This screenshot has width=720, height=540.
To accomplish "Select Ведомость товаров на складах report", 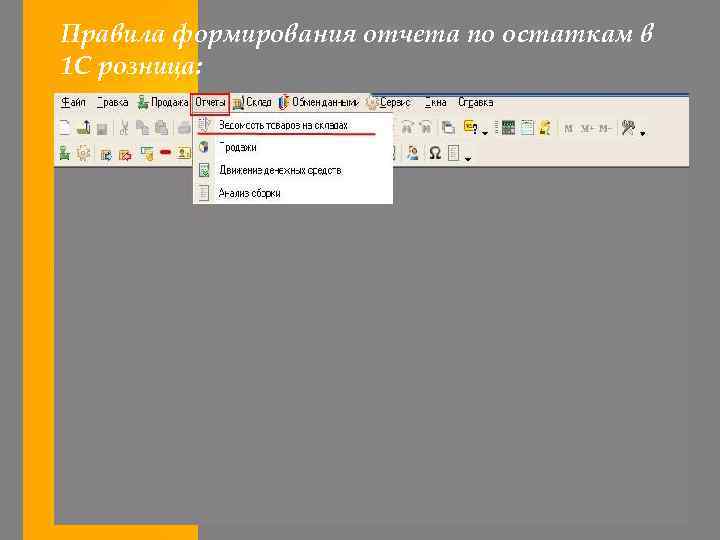I will click(x=293, y=125).
